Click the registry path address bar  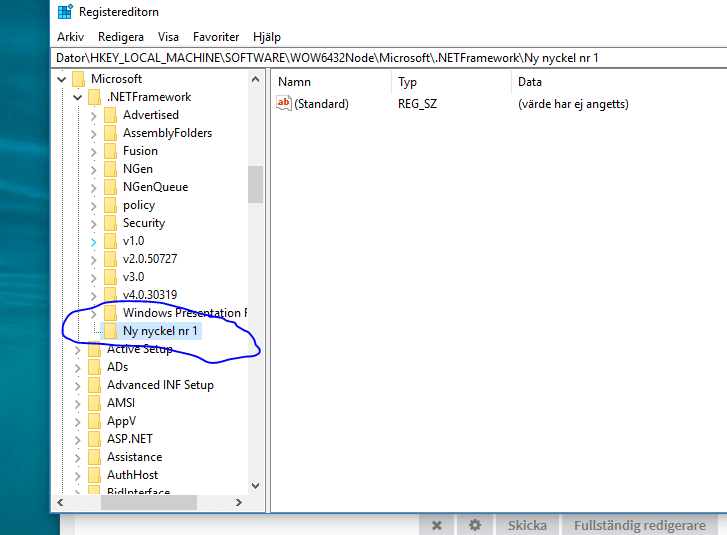tap(389, 58)
